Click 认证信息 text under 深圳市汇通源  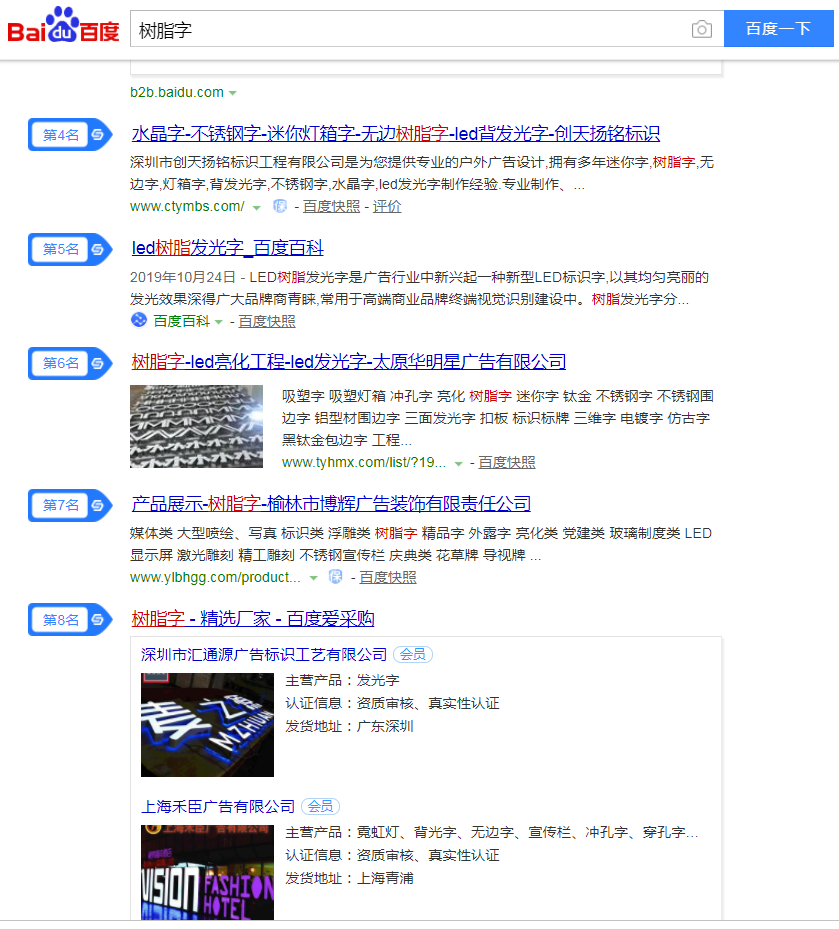coord(392,703)
